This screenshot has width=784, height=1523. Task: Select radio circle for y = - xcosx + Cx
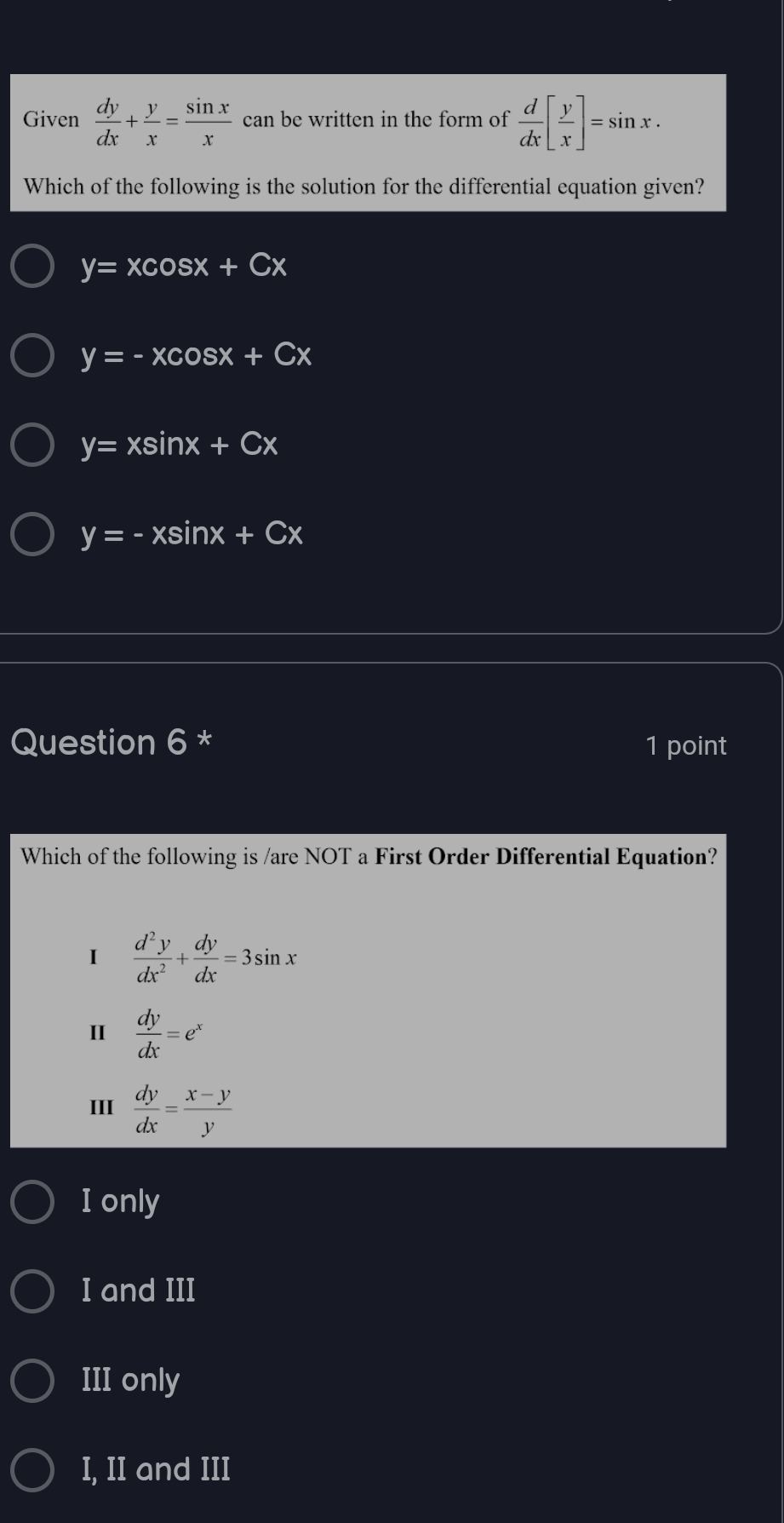click(32, 355)
